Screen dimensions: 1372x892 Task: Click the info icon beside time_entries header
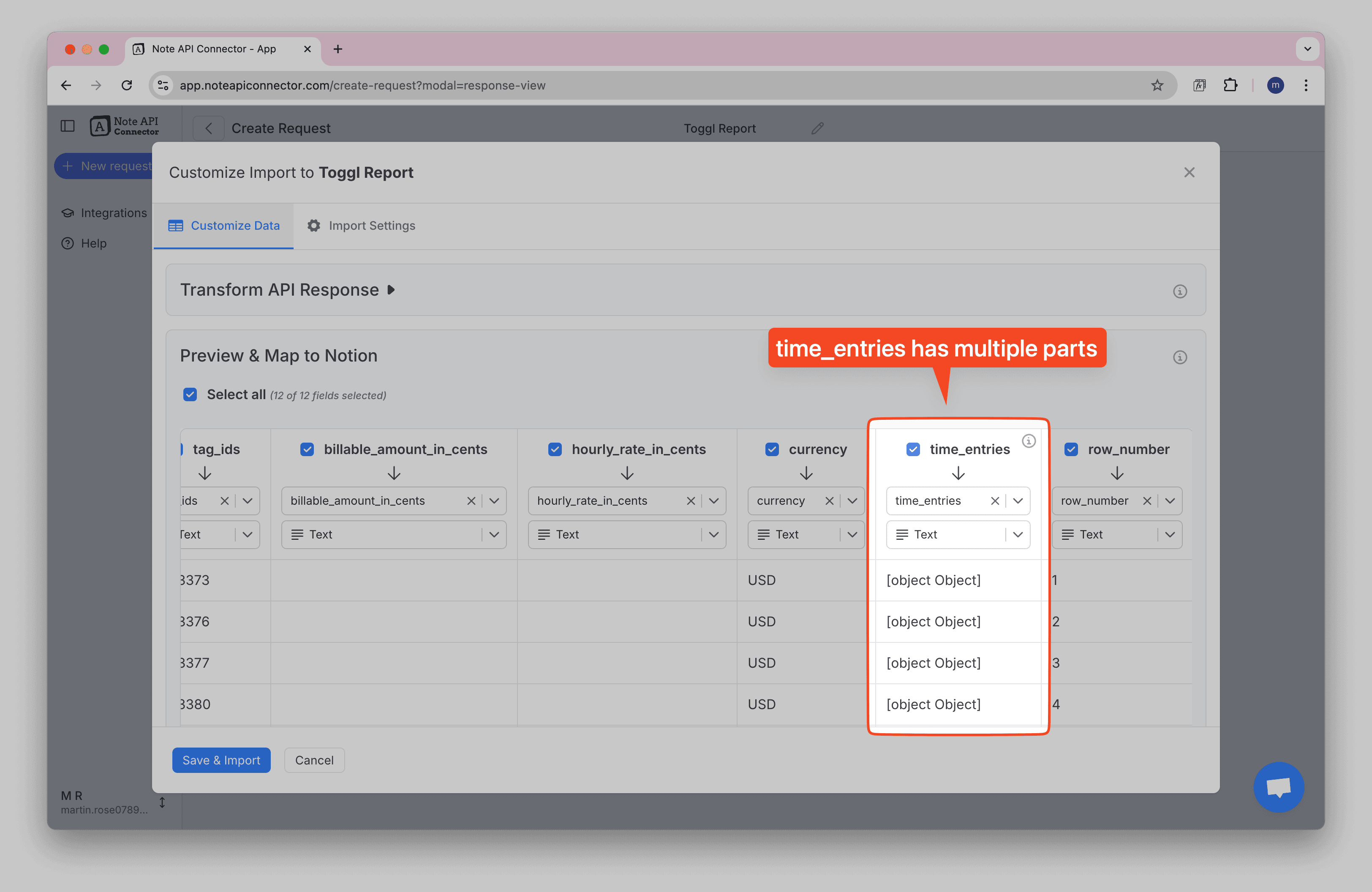coord(1029,441)
